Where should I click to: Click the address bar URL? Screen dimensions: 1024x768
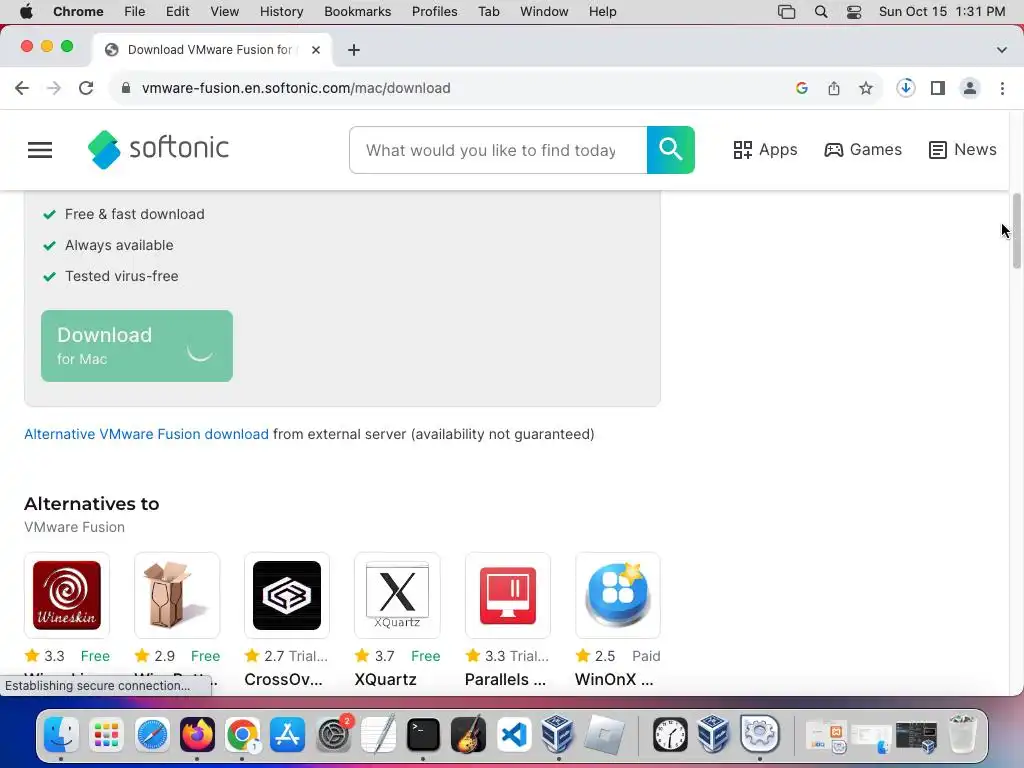tap(296, 88)
